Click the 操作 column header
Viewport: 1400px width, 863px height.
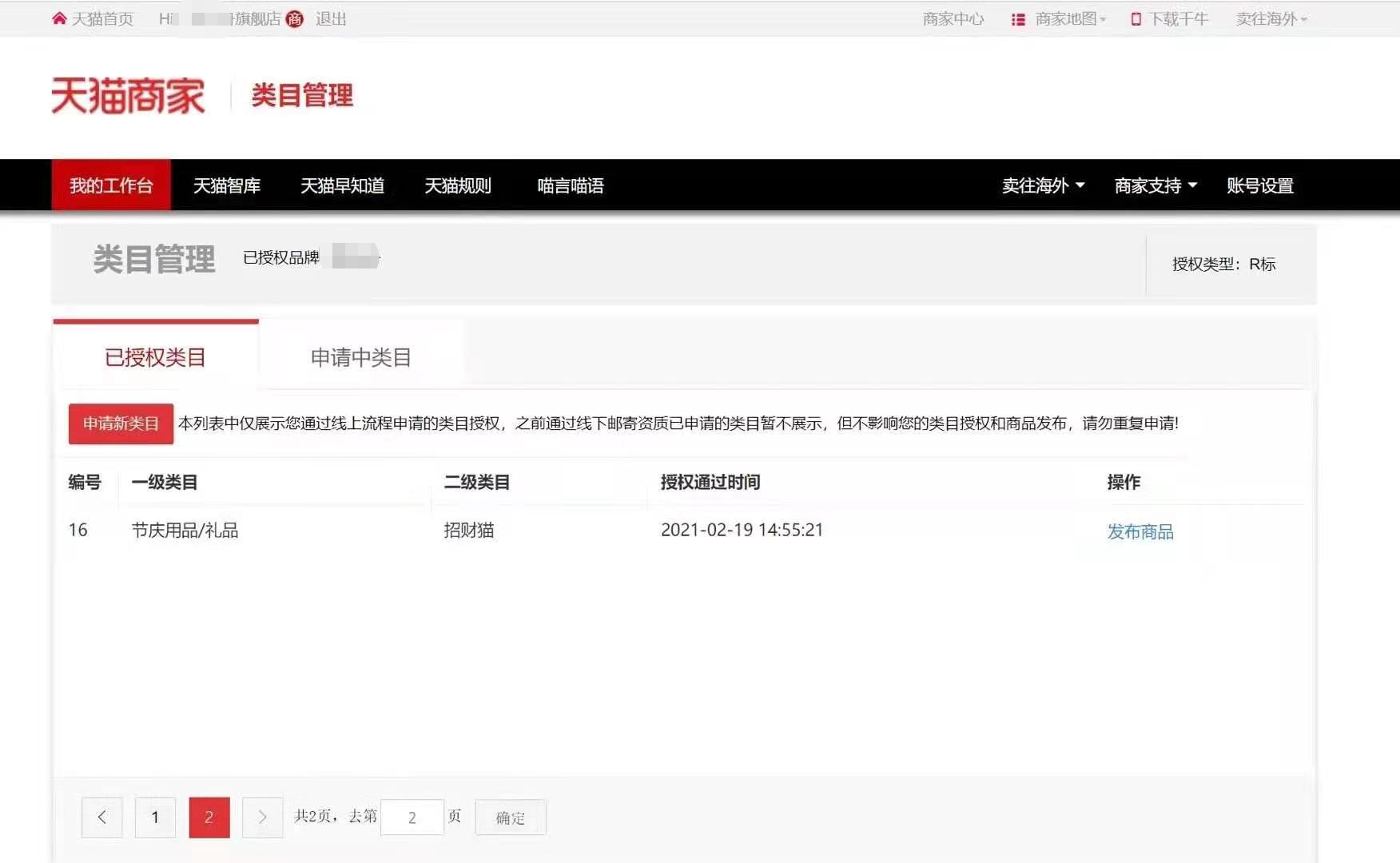coord(1124,482)
